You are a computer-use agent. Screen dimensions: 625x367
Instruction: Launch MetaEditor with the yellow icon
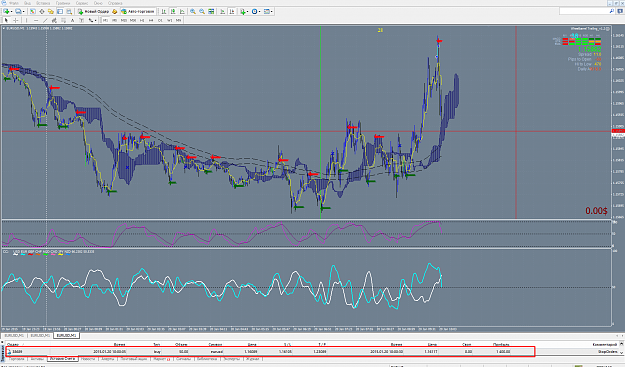coord(114,12)
